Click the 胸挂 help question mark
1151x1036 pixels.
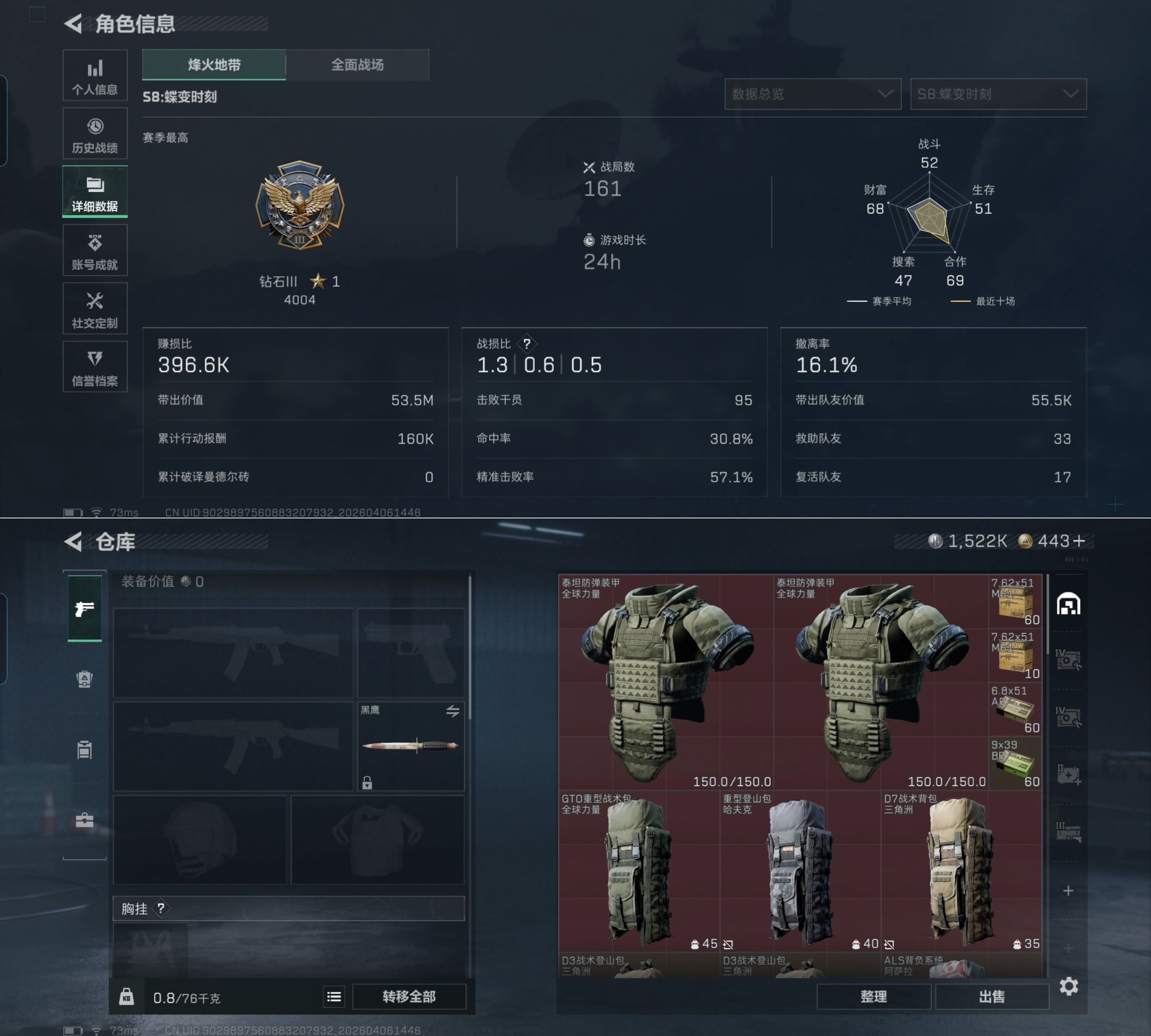(161, 908)
